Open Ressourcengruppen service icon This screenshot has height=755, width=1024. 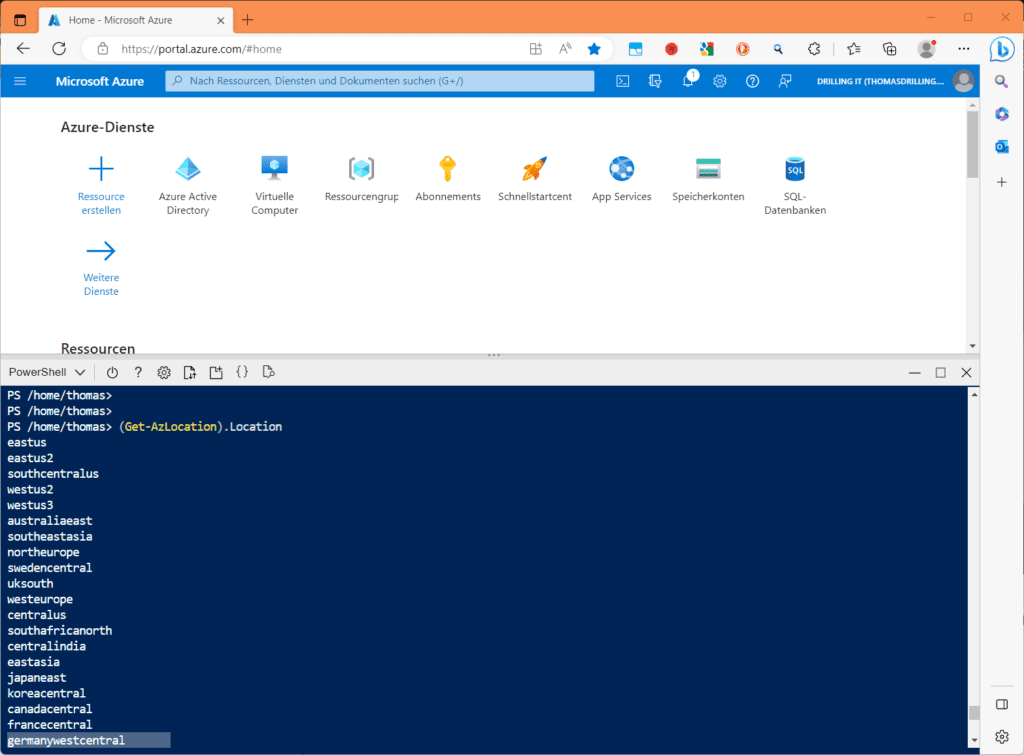tap(361, 169)
